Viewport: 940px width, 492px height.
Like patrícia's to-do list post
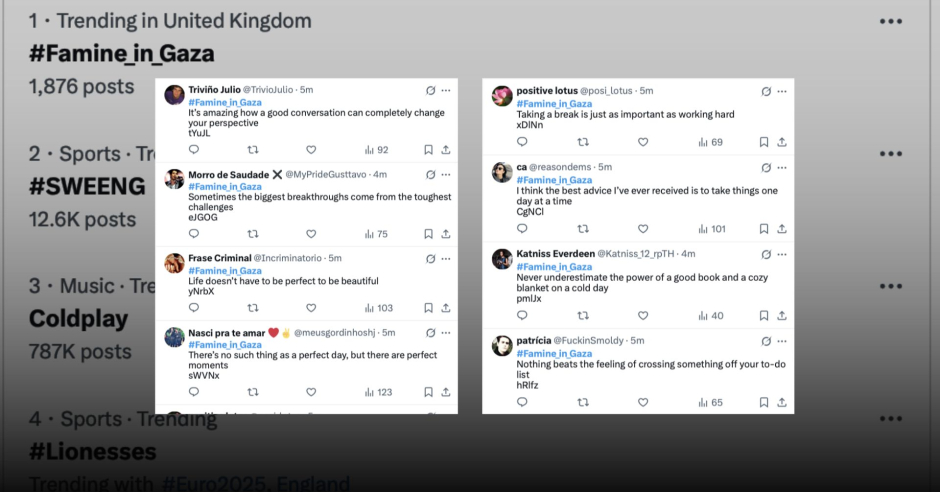(643, 402)
